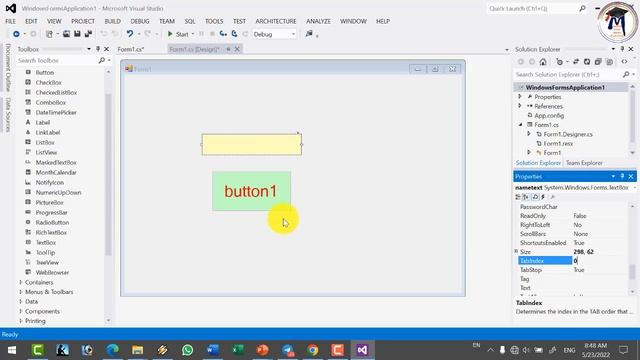This screenshot has width=640, height=360.
Task: Click the blue Undo arrow icon
Action: click(x=130, y=34)
